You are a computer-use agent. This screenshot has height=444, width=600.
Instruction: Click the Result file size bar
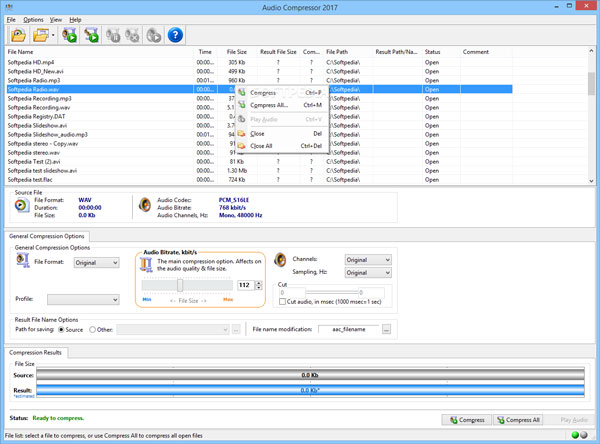click(x=310, y=390)
